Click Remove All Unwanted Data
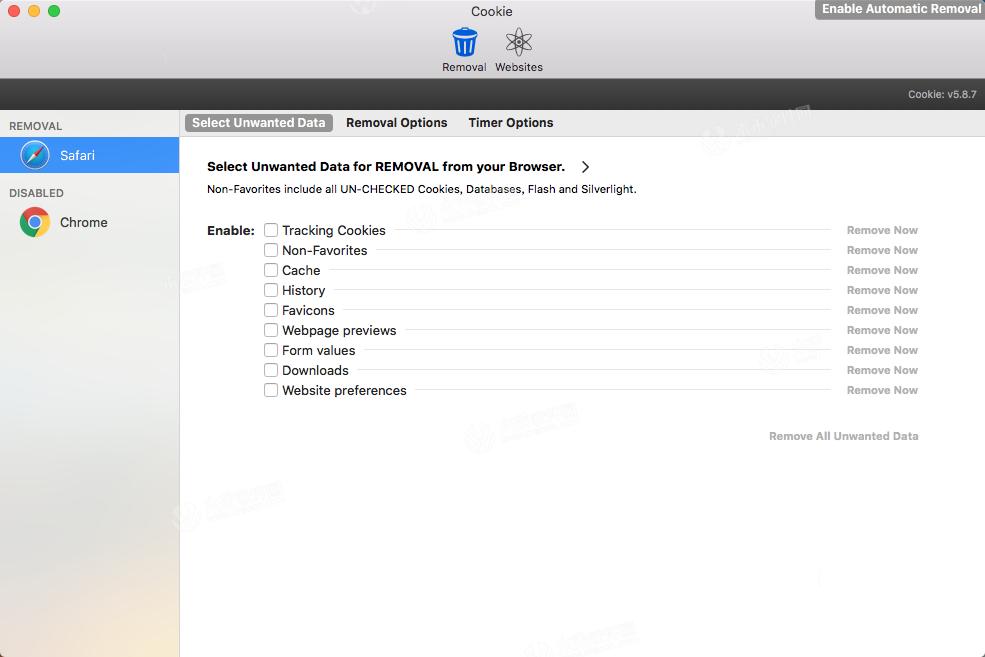The image size is (985, 657). coord(844,437)
